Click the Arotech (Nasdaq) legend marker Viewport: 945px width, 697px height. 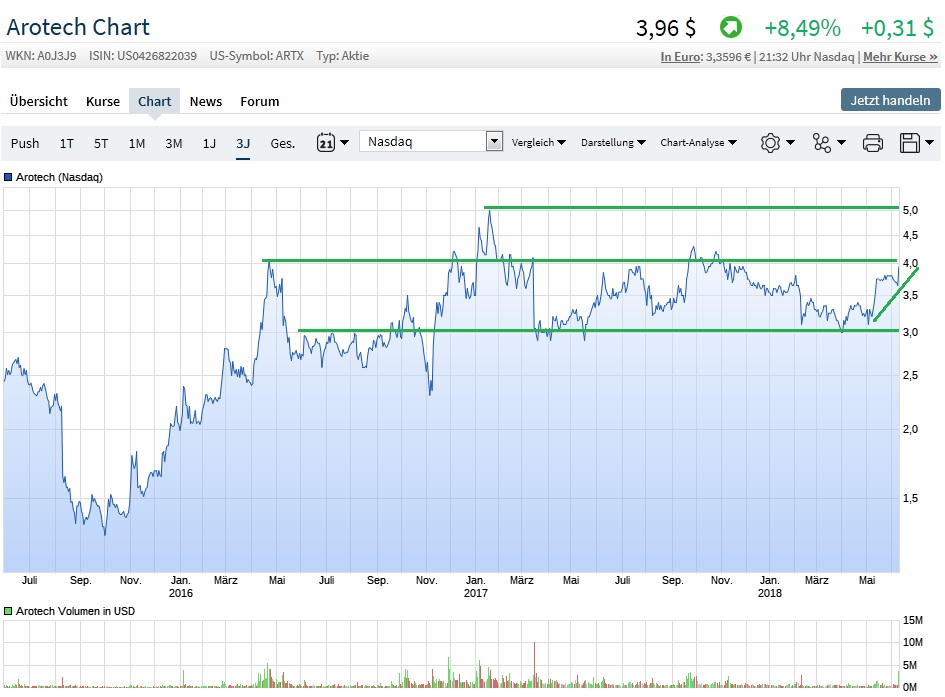click(x=10, y=177)
